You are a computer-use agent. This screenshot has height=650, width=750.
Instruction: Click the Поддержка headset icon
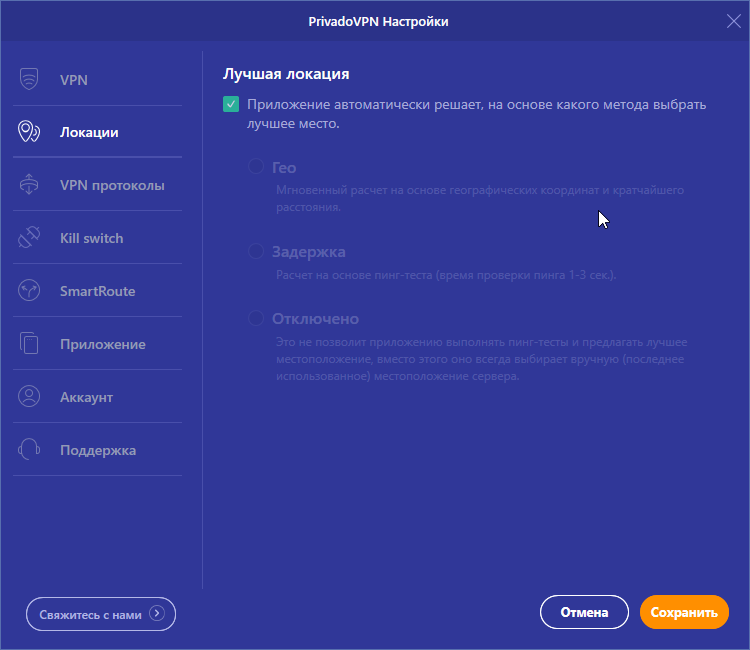coord(29,450)
